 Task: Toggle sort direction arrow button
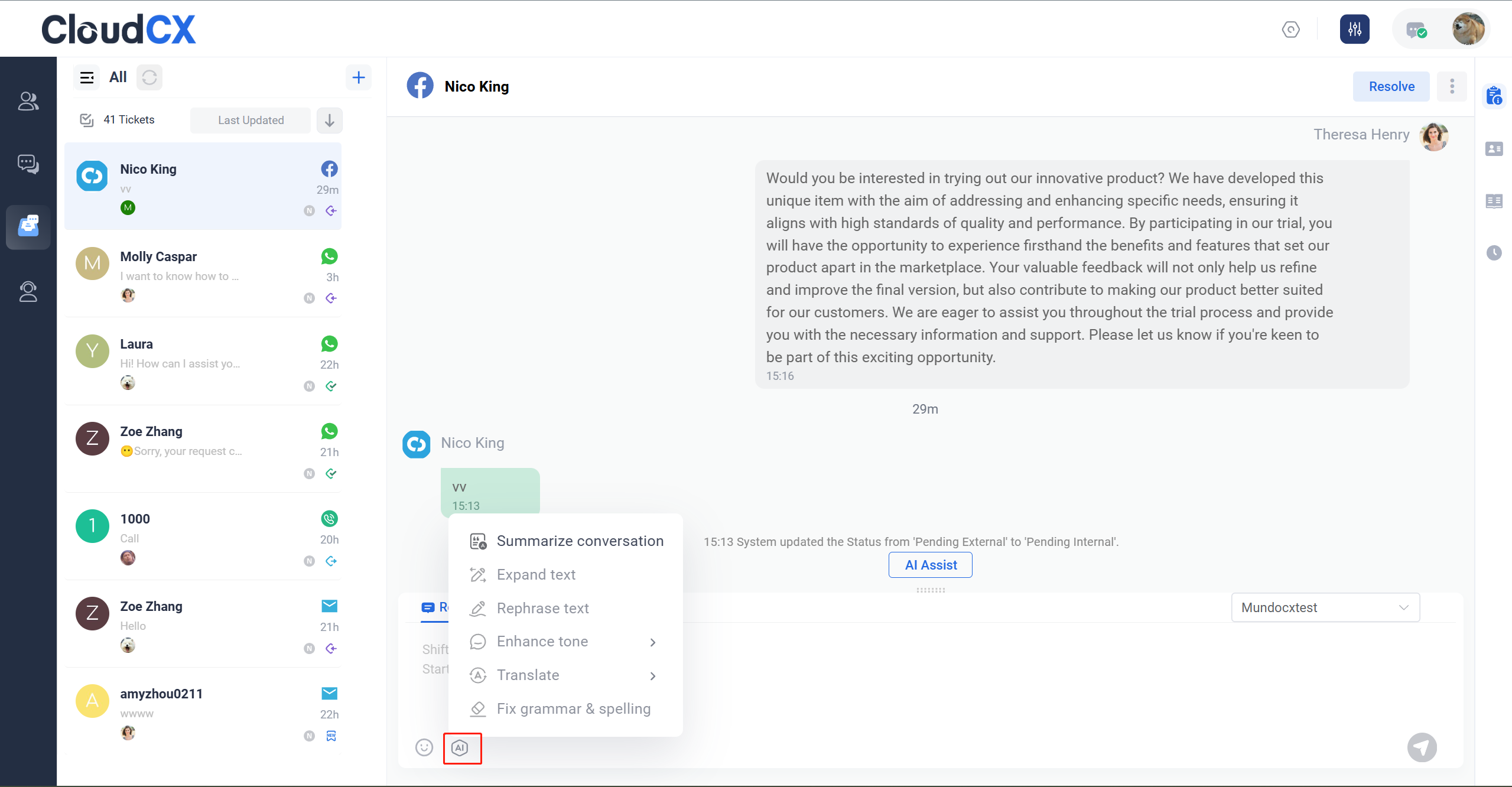pyautogui.click(x=330, y=120)
